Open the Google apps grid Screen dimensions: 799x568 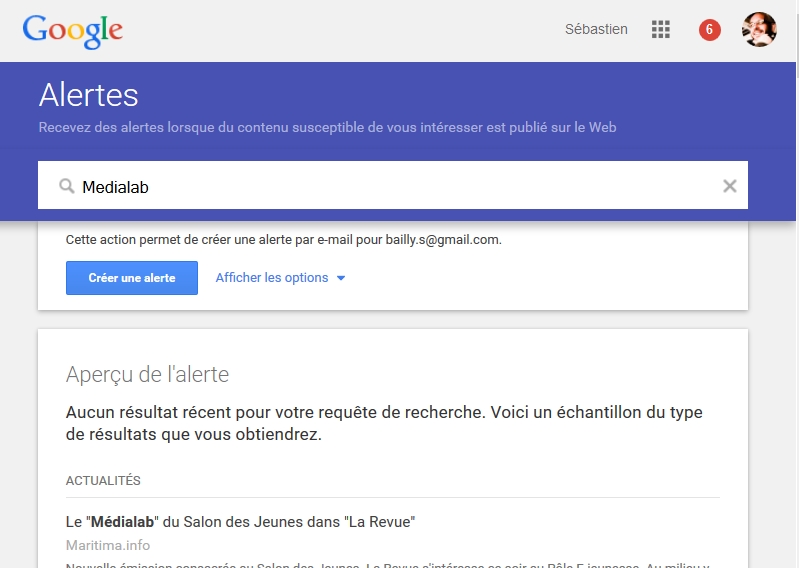(x=660, y=30)
